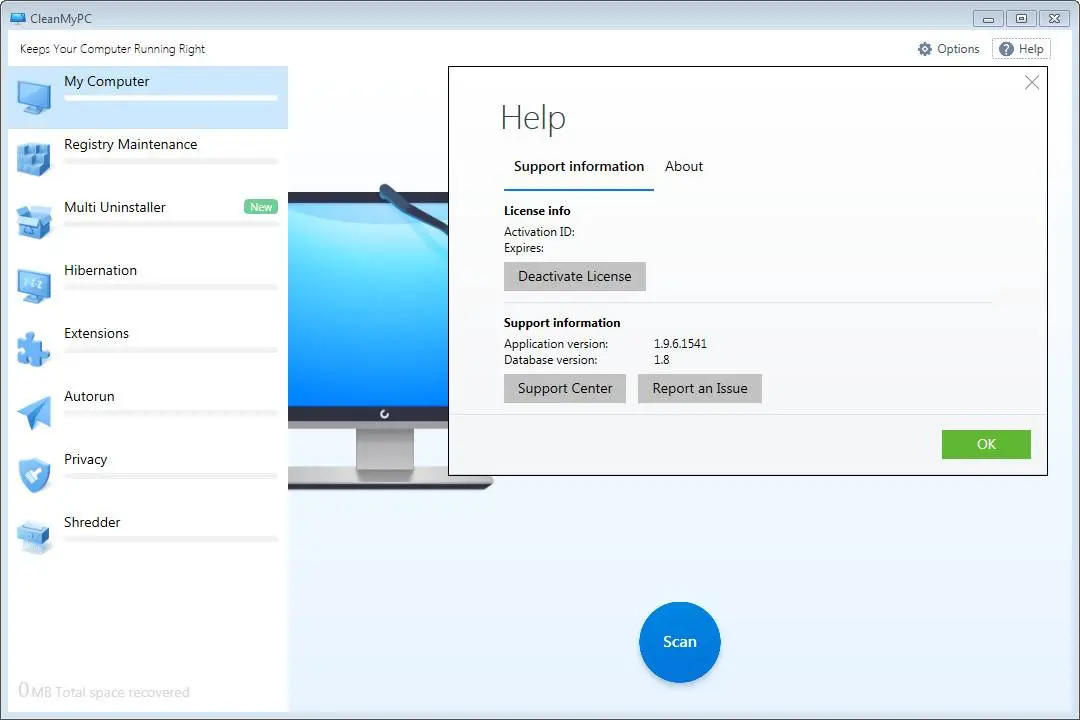Image resolution: width=1080 pixels, height=720 pixels.
Task: Select Autorun in the sidebar
Action: 148,412
